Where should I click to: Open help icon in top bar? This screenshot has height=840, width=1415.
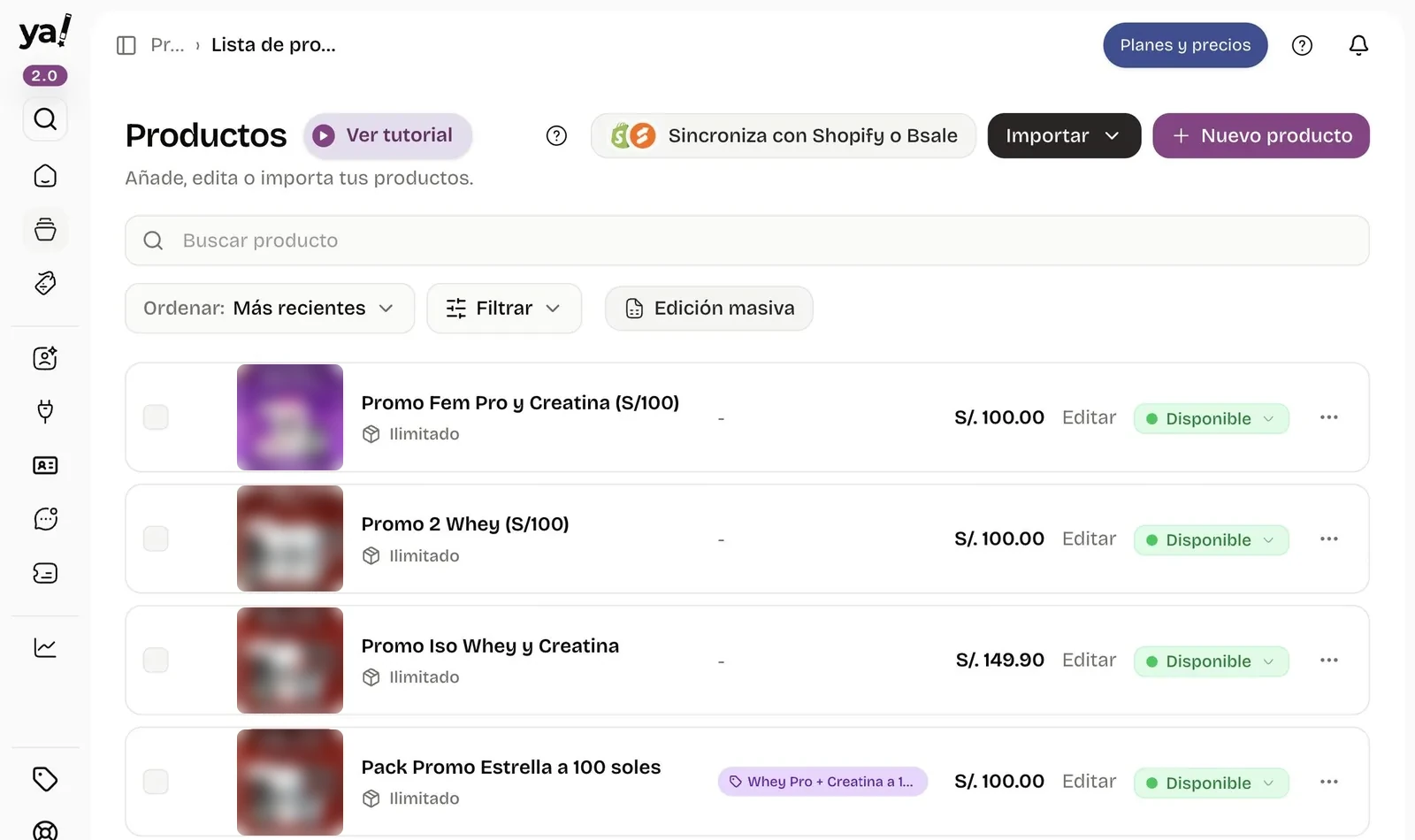[x=1302, y=45]
